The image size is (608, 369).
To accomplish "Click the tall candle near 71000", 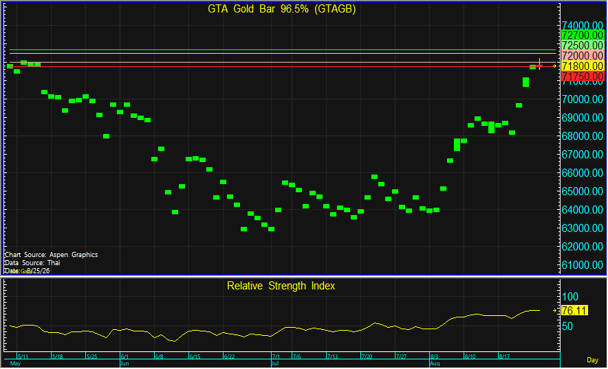I will tap(526, 82).
